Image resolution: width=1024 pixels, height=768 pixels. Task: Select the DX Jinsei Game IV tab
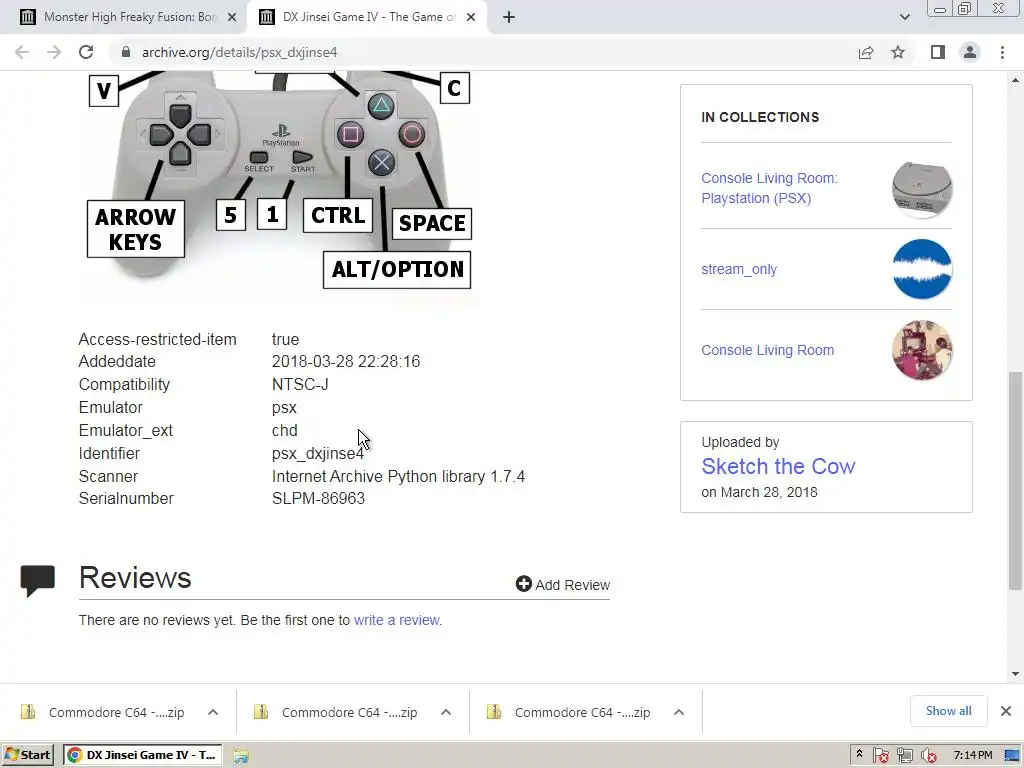368,17
